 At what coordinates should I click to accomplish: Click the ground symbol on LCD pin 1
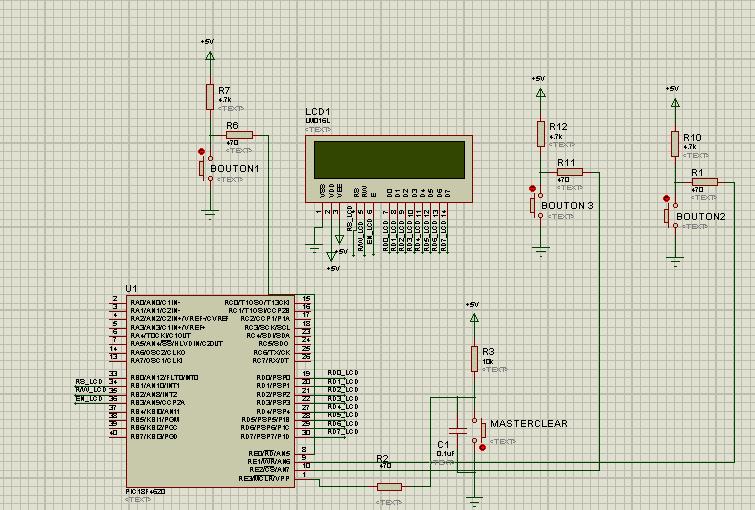pyautogui.click(x=314, y=248)
